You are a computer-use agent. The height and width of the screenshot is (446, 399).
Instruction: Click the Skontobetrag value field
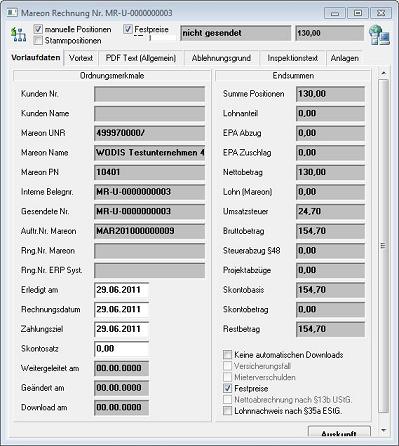(x=330, y=309)
